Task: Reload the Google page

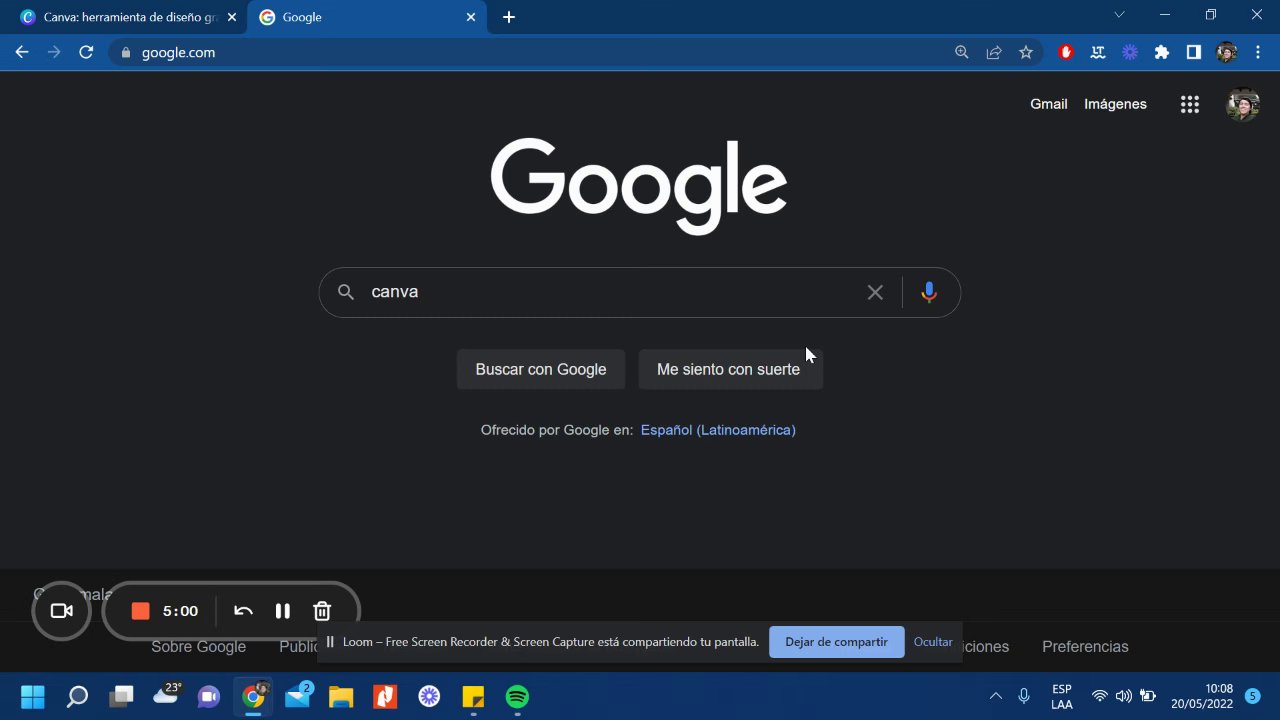Action: [86, 52]
